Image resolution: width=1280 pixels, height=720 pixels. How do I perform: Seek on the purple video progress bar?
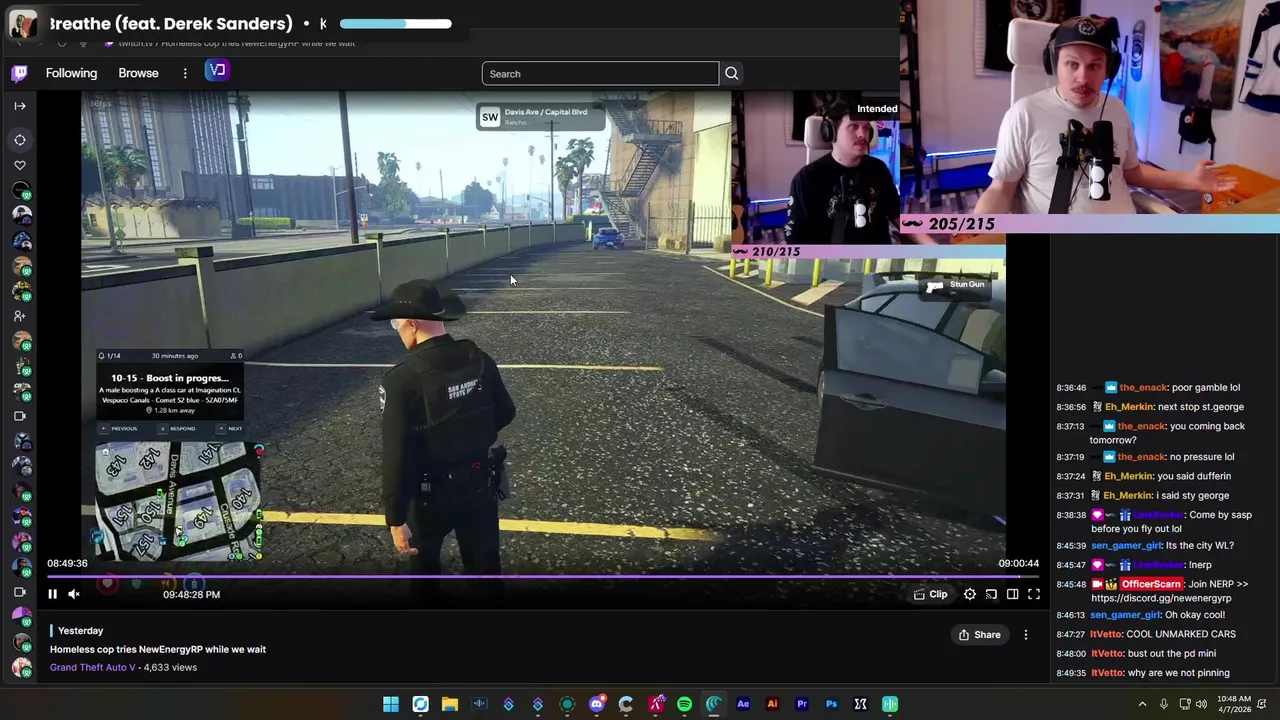click(542, 577)
